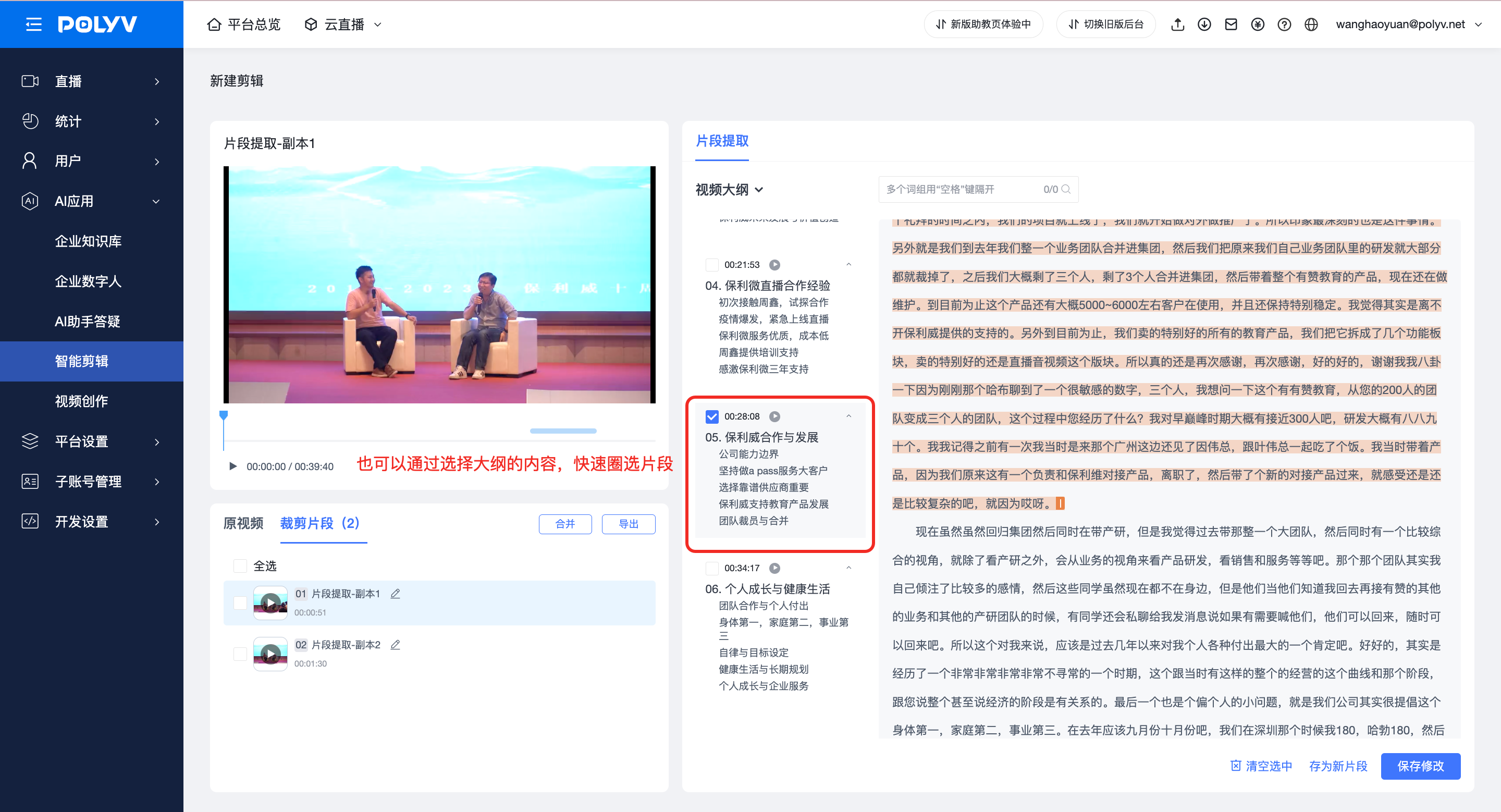Click the 直播 camera icon in the sidebar
This screenshot has height=812, width=1501.
(30, 81)
